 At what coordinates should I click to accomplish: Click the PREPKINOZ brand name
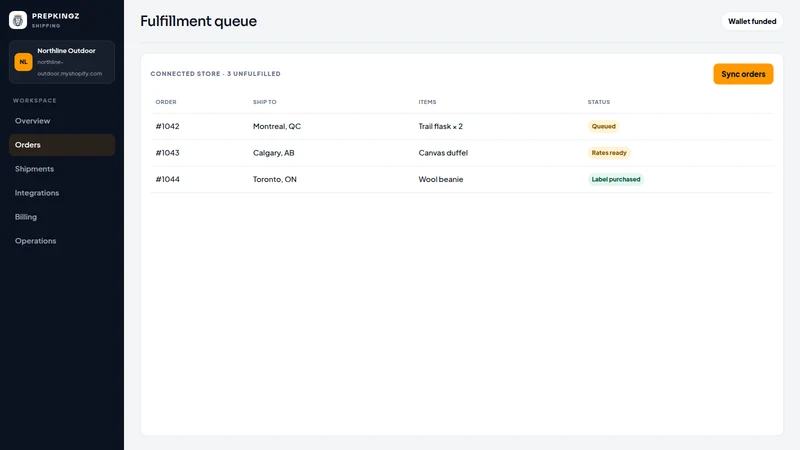coord(56,16)
